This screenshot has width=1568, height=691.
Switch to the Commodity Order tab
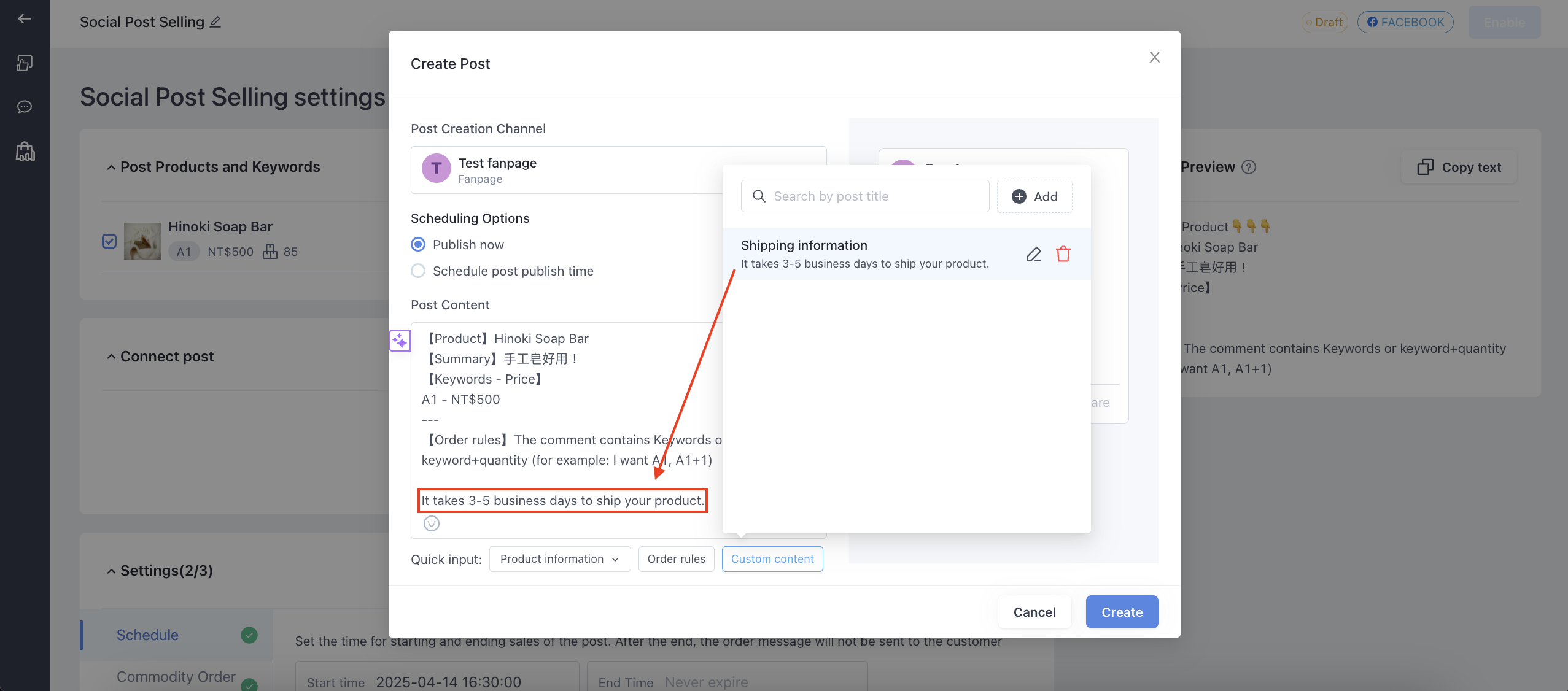click(x=176, y=676)
